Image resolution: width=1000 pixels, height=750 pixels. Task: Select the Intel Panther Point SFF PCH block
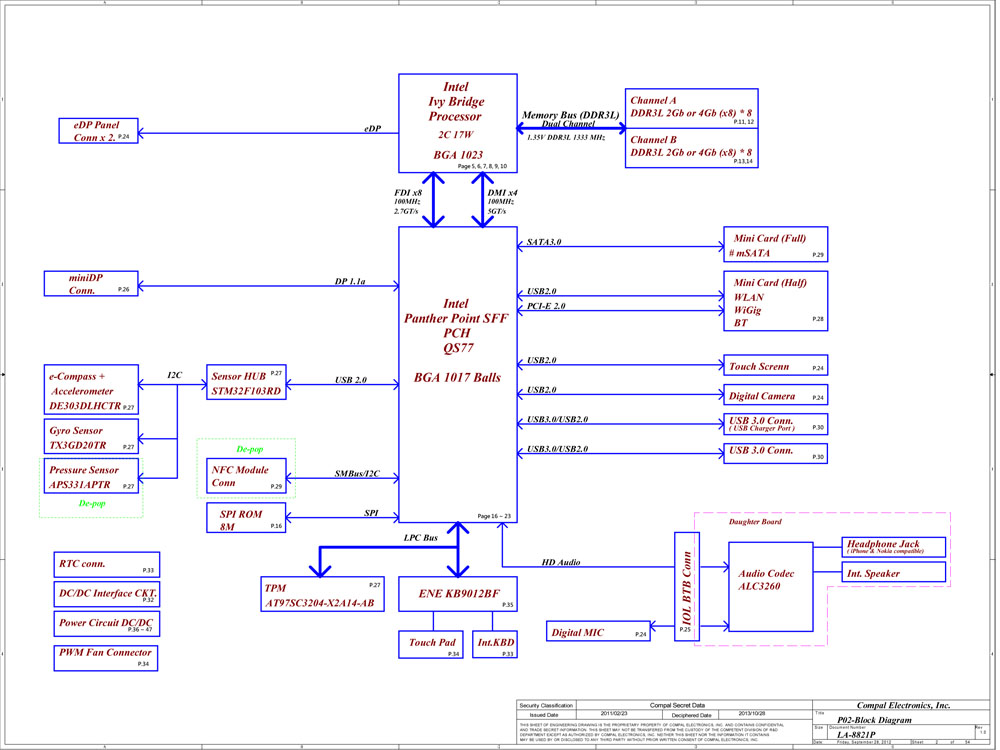[x=459, y=374]
